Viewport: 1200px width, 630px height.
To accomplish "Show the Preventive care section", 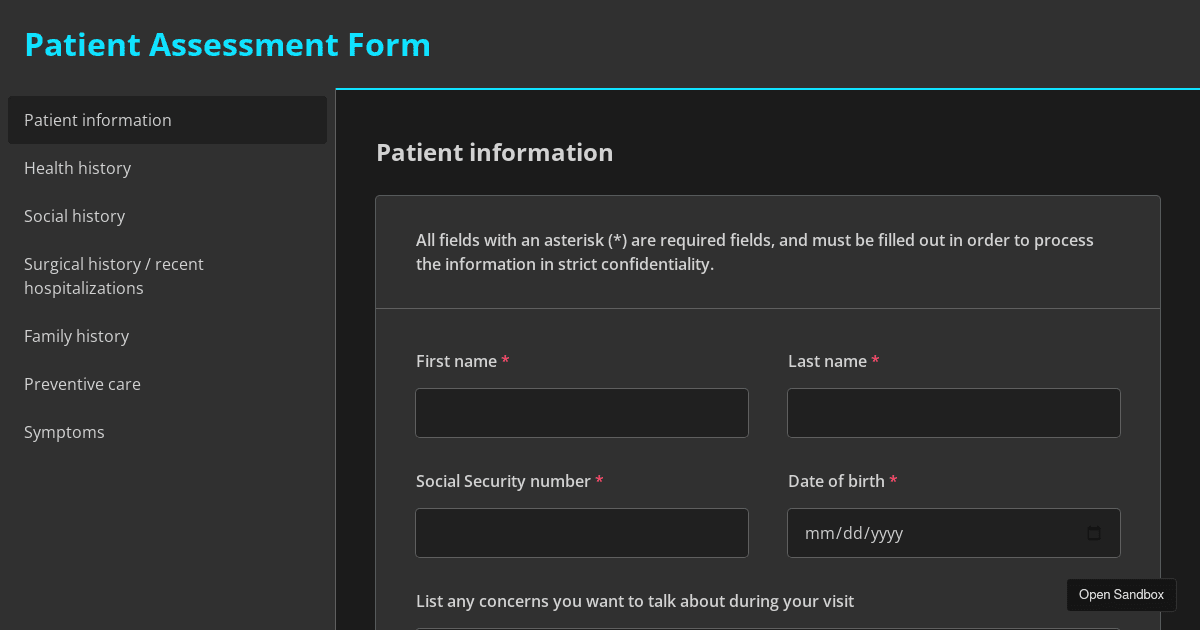I will coord(167,384).
